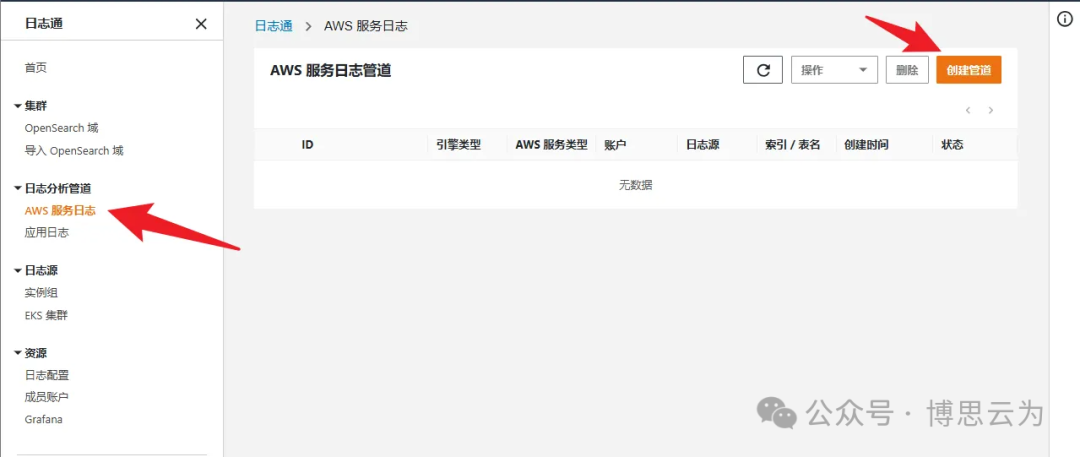
Task: Open Grafana in the sidebar
Action: 44,419
